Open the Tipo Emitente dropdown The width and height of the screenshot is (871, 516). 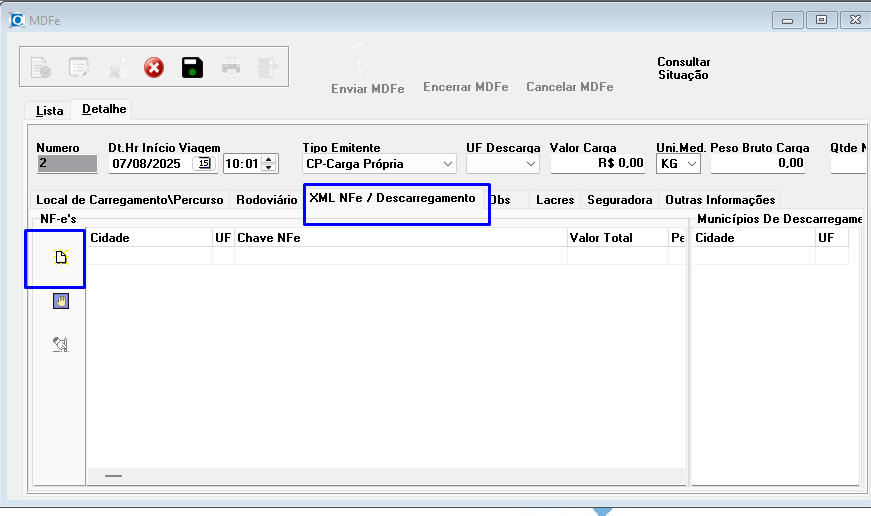point(447,163)
